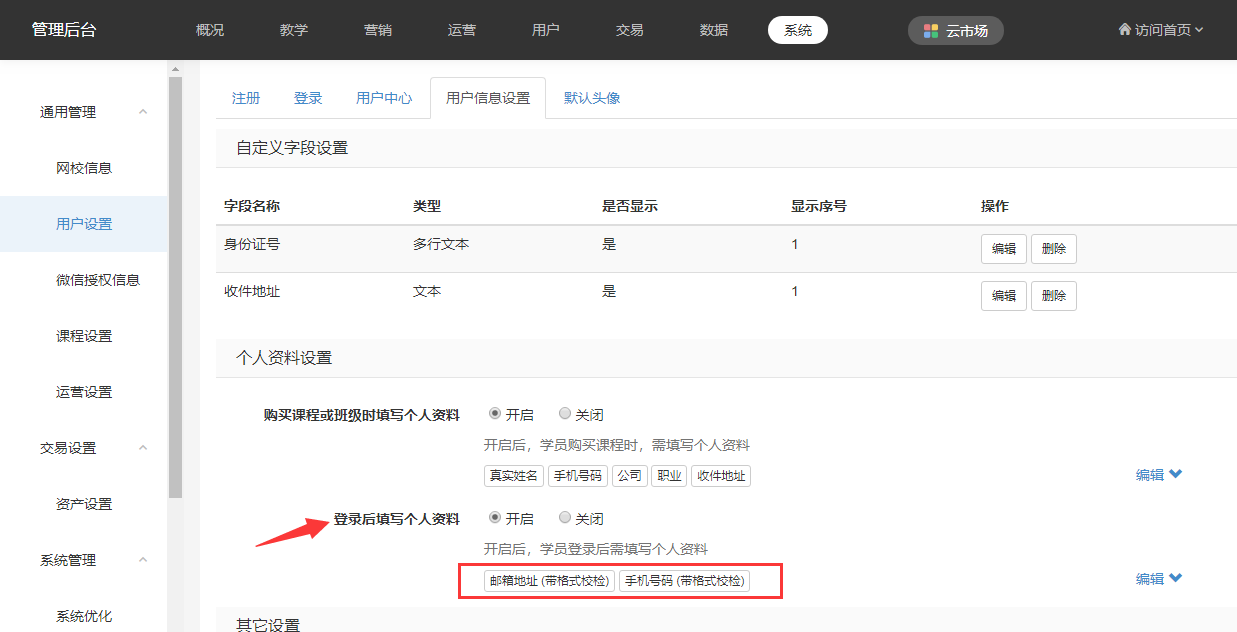The image size is (1237, 632).
Task: Select 关闭 for 购买课程或班级时填写个人资料
Action: tap(565, 414)
